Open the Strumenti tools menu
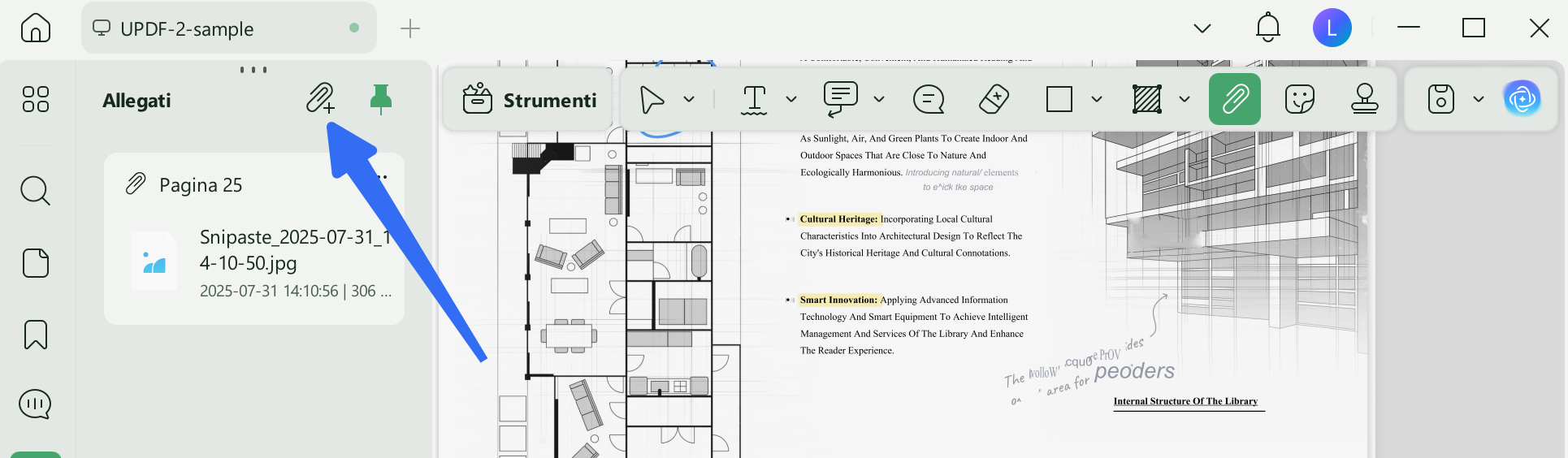The width and height of the screenshot is (1568, 458). 529,100
